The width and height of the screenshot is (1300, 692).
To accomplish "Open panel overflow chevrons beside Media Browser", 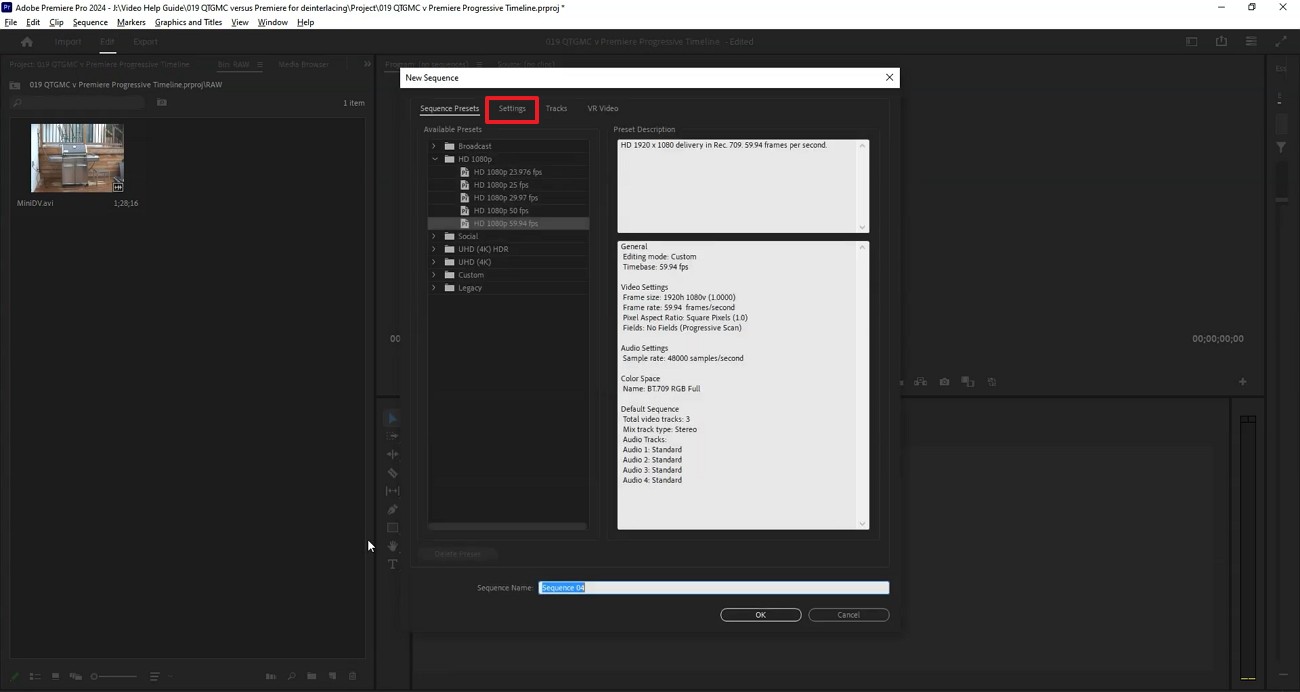I will pyautogui.click(x=367, y=64).
